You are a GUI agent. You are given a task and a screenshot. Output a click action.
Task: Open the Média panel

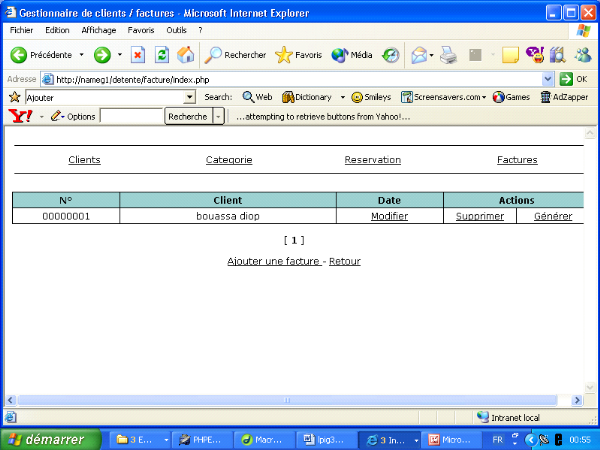point(351,54)
